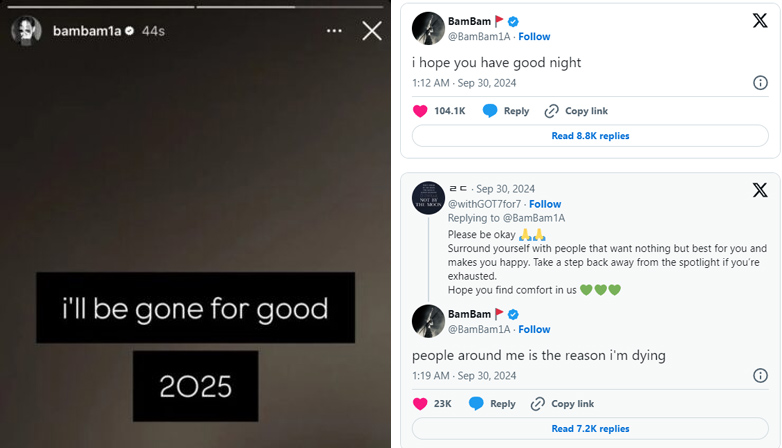Click the X logo on first tweet
Screen dimensions: 782x448
[759, 20]
